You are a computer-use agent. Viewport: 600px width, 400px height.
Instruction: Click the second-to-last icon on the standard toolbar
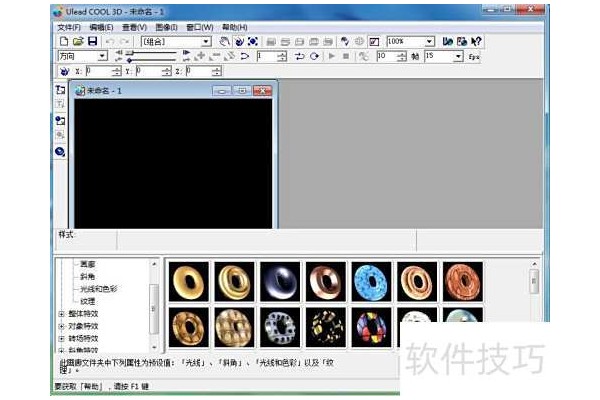462,41
